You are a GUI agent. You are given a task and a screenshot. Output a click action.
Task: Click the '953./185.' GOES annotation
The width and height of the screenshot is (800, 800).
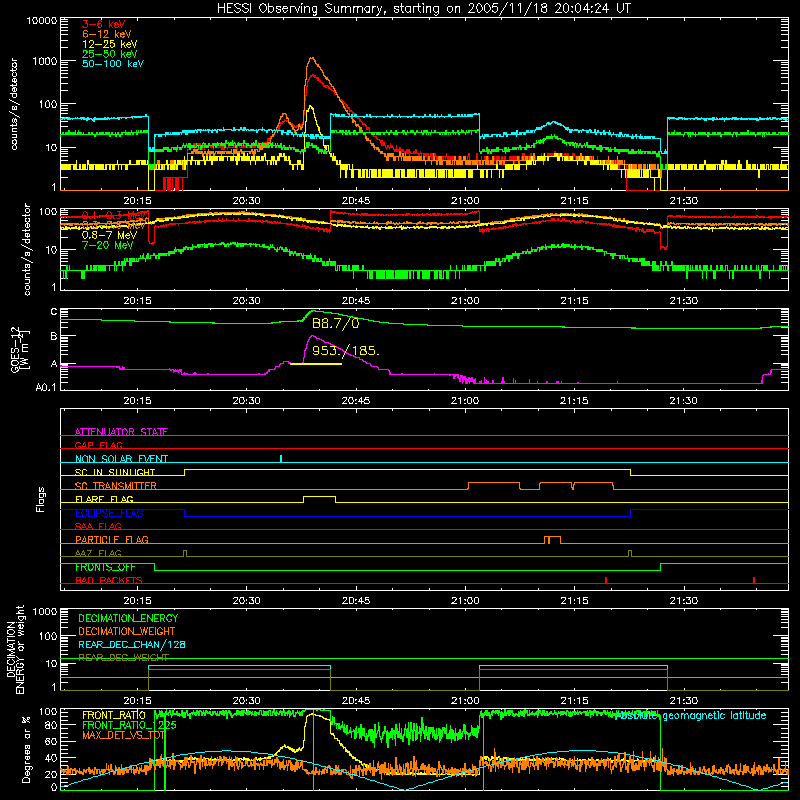click(346, 351)
